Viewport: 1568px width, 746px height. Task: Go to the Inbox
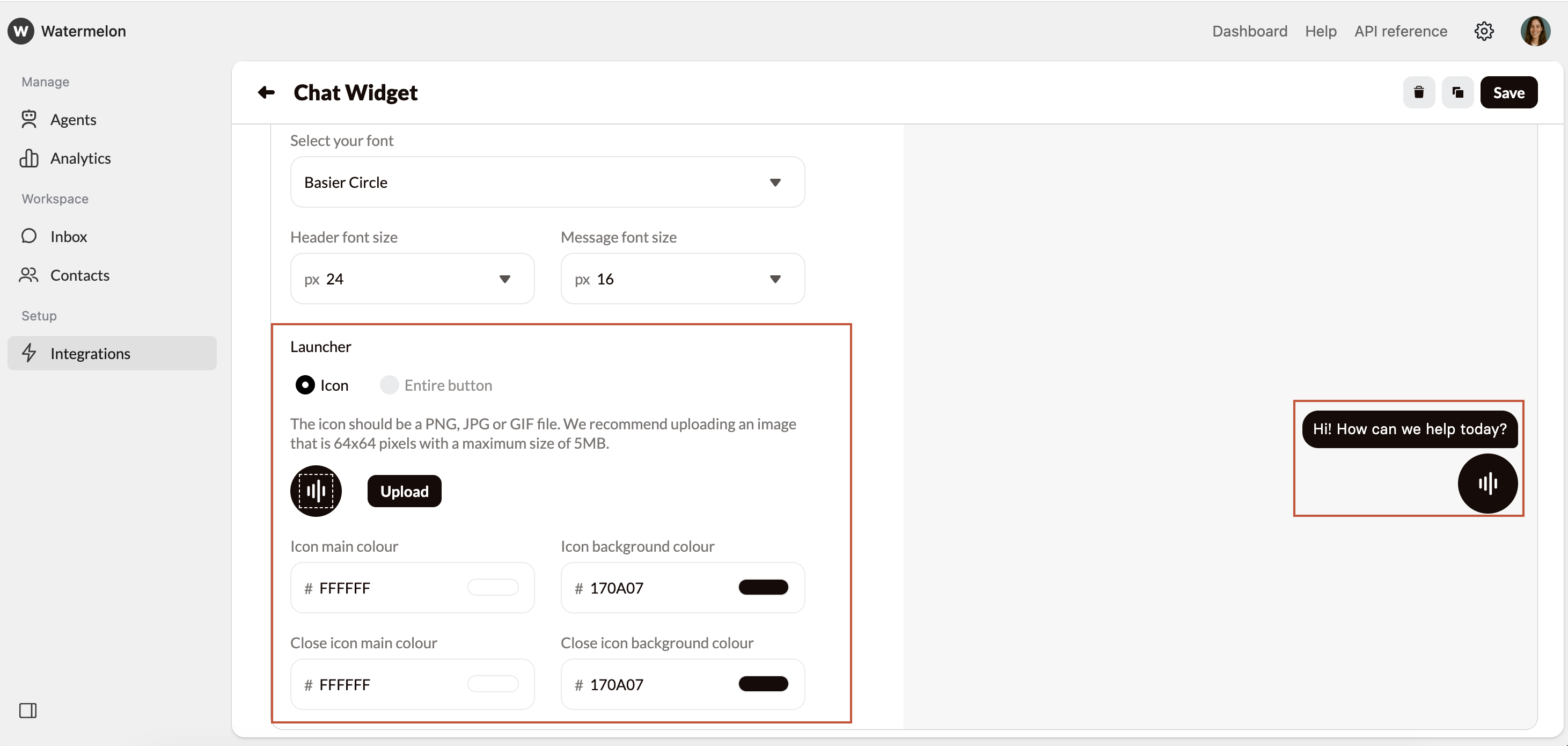(x=69, y=236)
